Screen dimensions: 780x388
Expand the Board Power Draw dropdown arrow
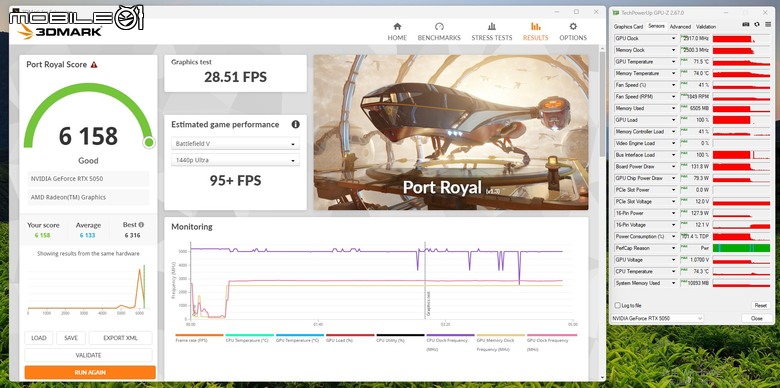tap(674, 167)
